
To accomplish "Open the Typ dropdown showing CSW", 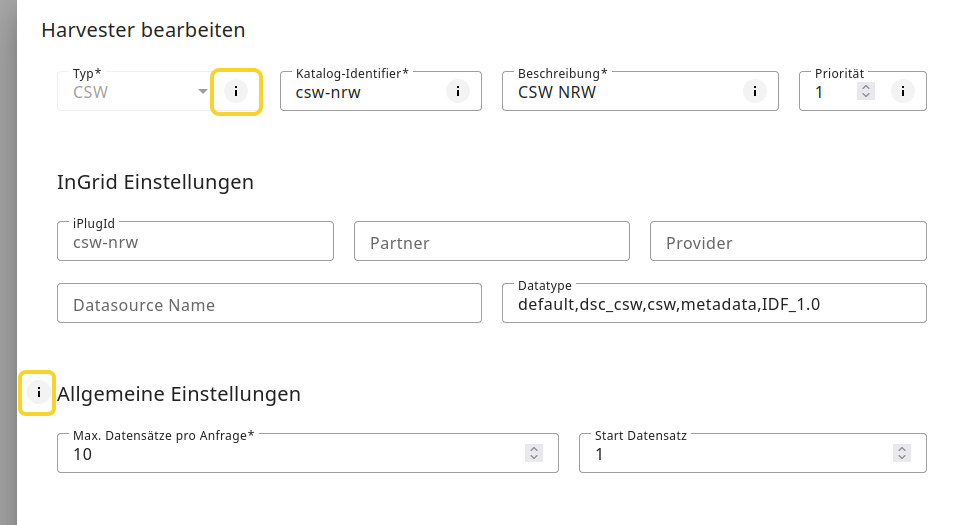I will (135, 93).
